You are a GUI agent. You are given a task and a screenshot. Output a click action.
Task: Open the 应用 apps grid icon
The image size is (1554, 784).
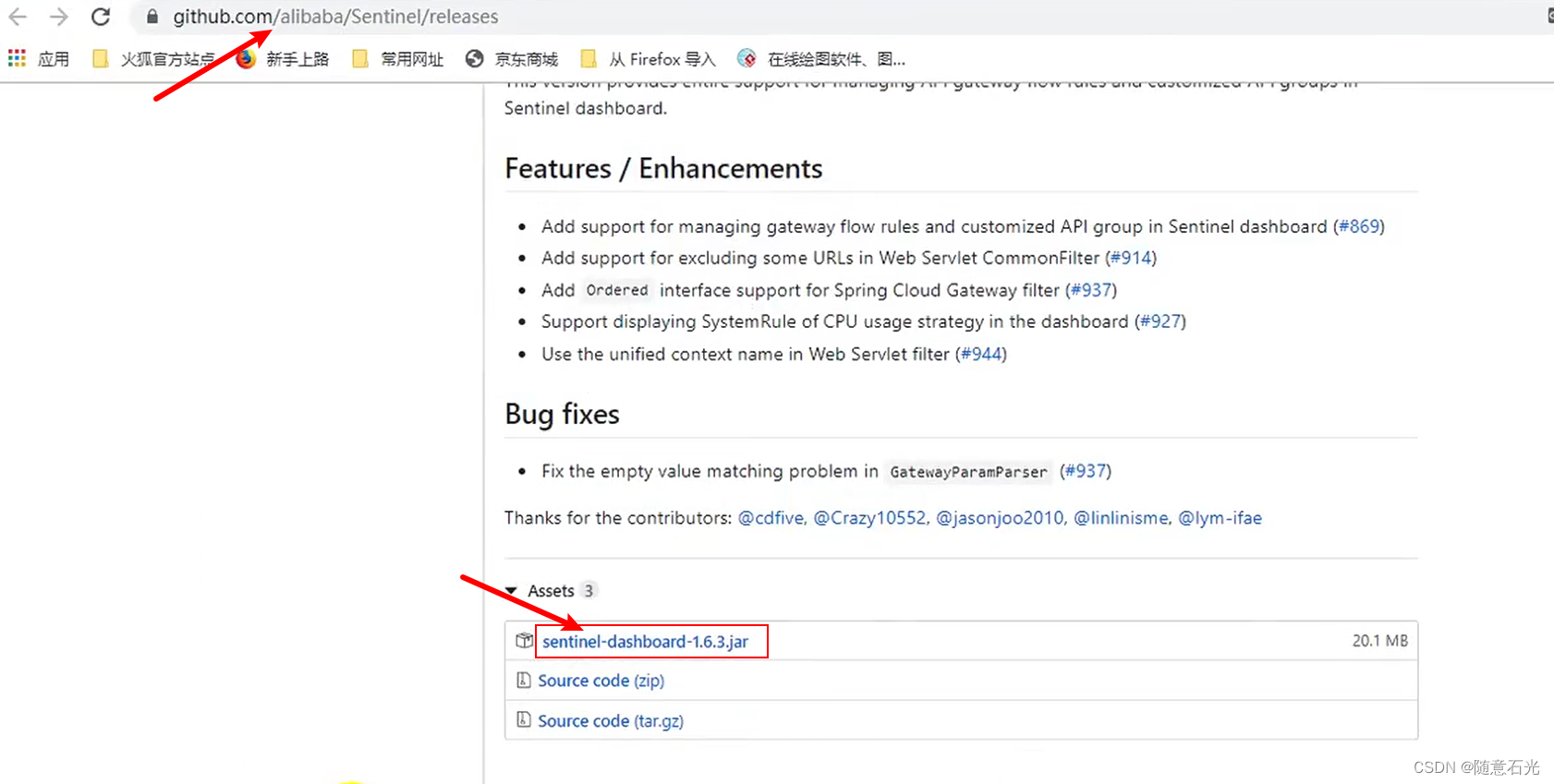(x=17, y=59)
